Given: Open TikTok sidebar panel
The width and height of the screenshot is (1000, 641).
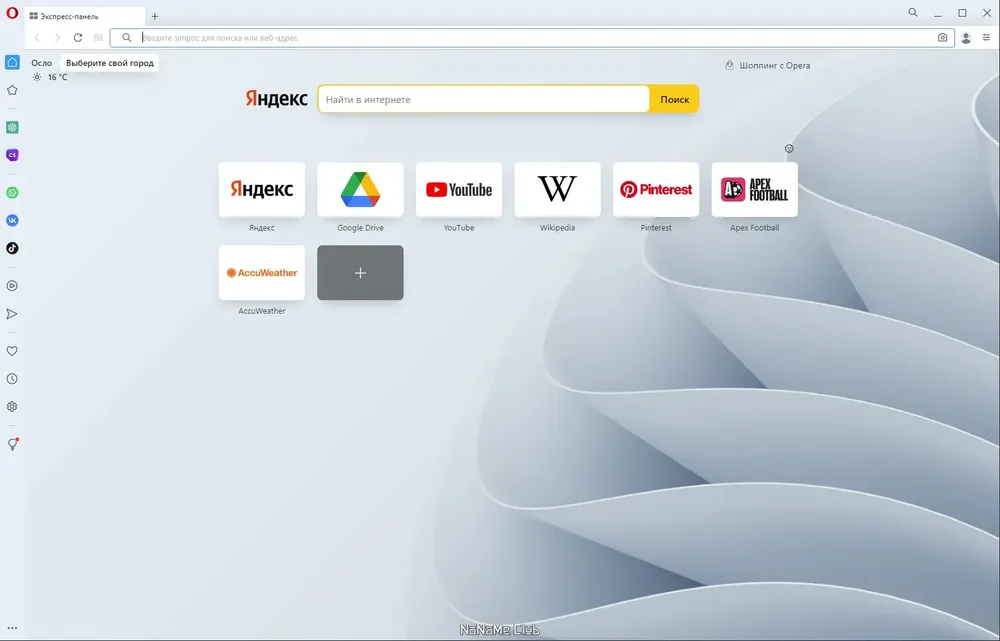Looking at the screenshot, I should [12, 248].
